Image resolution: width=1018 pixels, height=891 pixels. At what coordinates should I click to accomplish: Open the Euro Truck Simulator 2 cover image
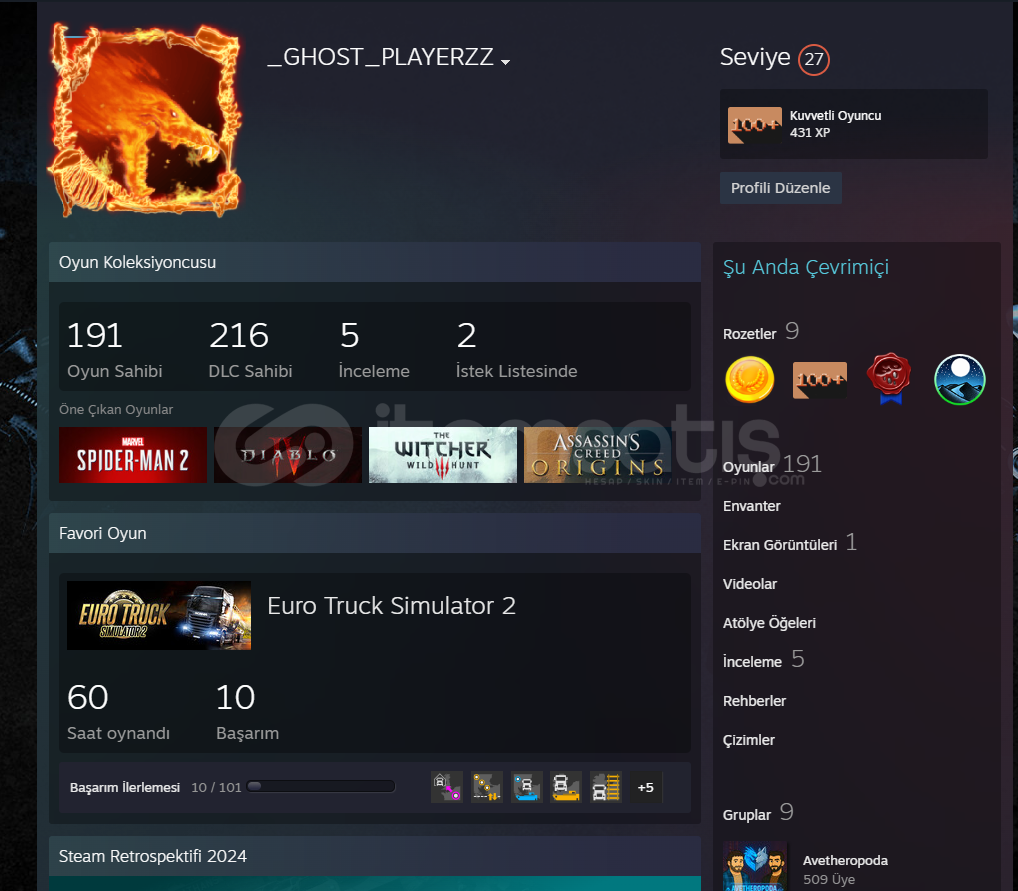tap(159, 615)
